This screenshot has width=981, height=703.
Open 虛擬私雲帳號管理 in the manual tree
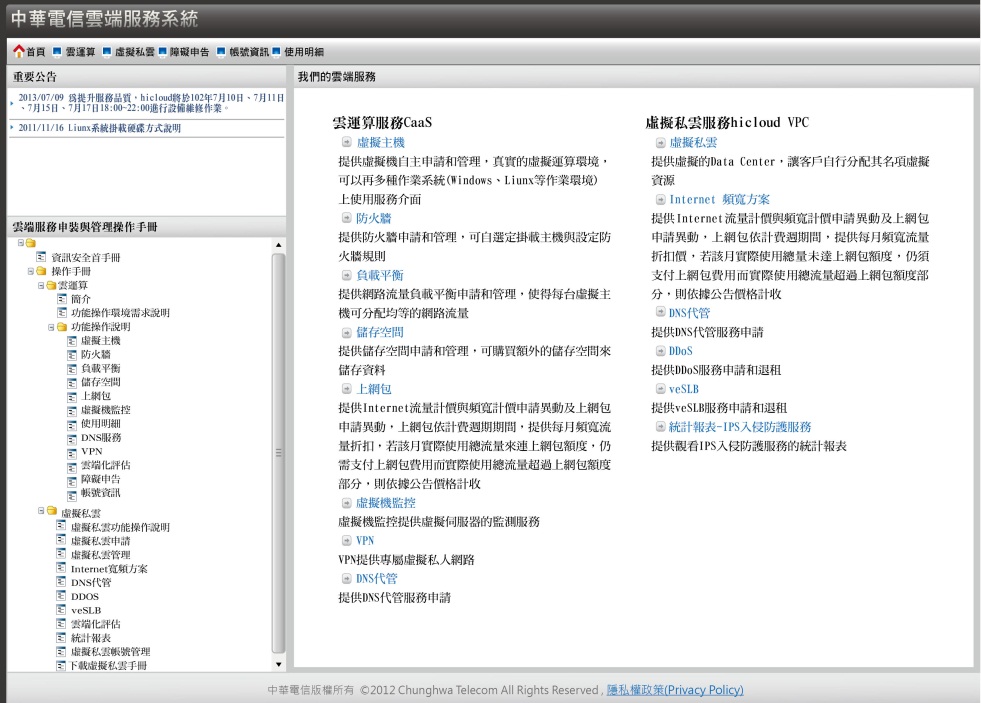coord(111,652)
